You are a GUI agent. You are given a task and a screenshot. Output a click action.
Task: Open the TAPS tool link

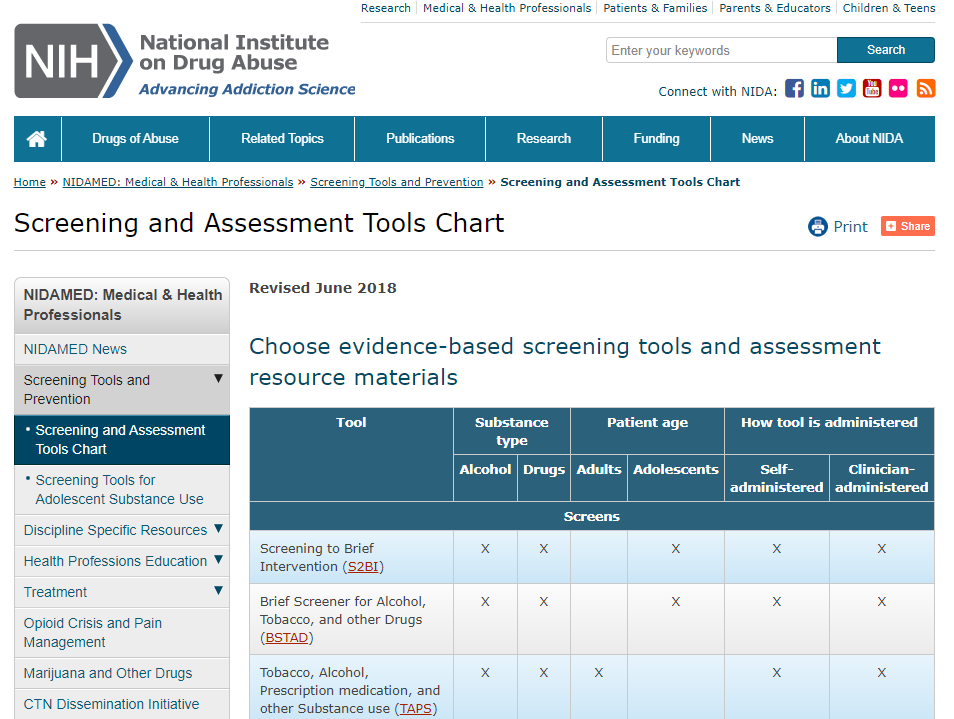pos(416,709)
